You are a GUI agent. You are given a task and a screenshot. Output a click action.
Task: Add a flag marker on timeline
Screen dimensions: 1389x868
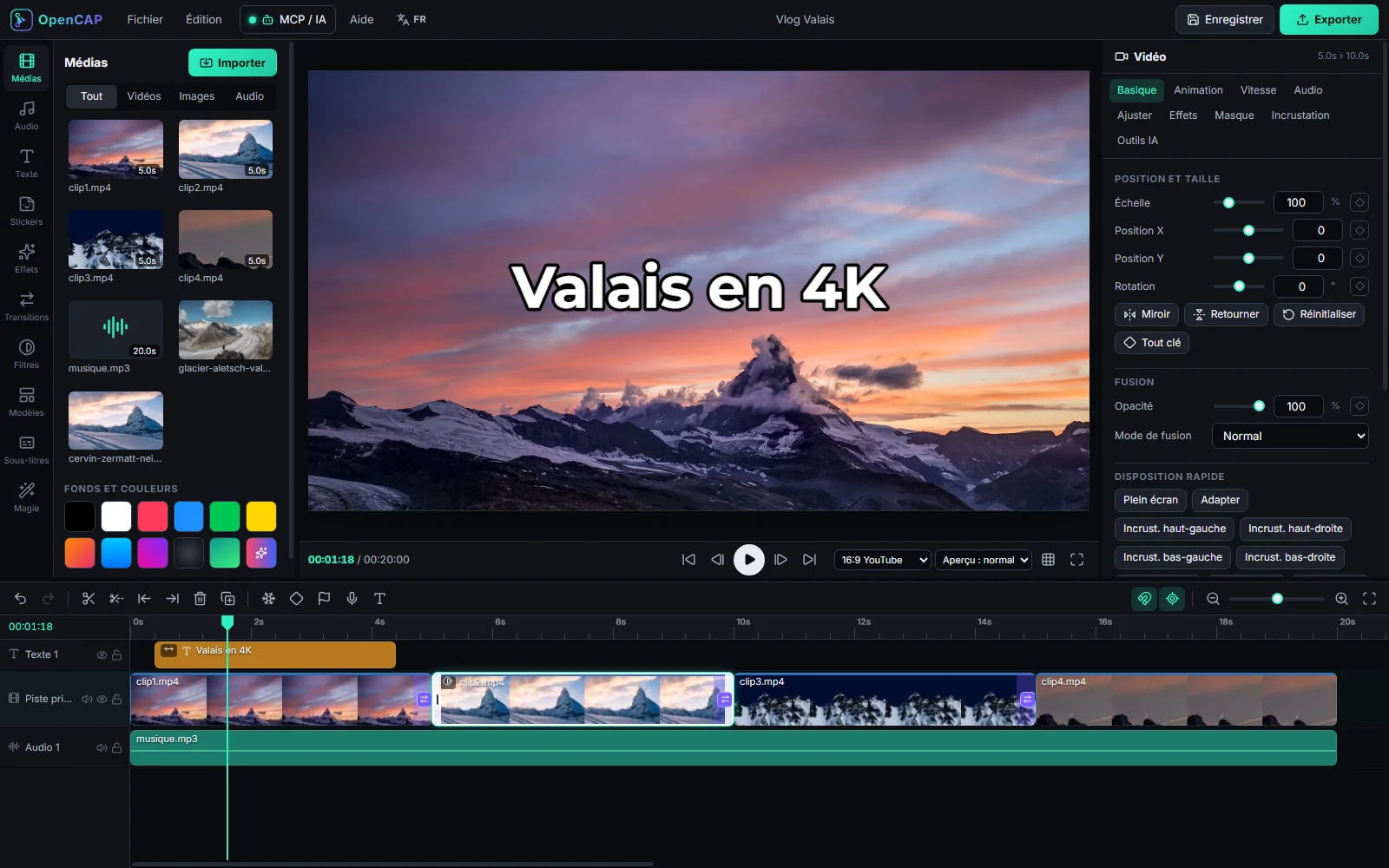(324, 598)
